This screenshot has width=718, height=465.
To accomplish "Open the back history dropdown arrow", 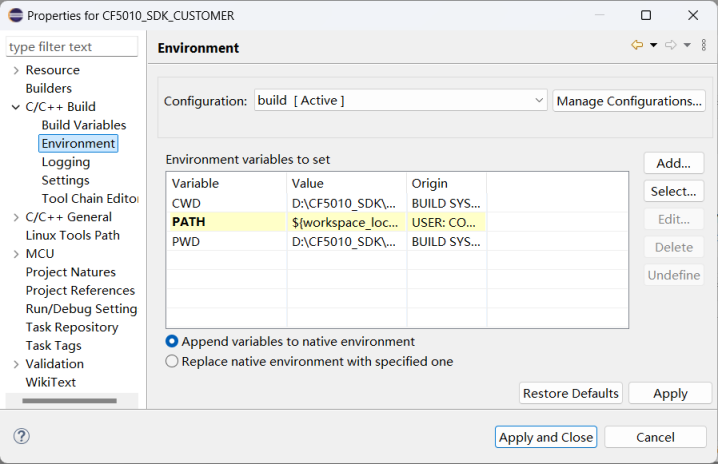I will [653, 45].
